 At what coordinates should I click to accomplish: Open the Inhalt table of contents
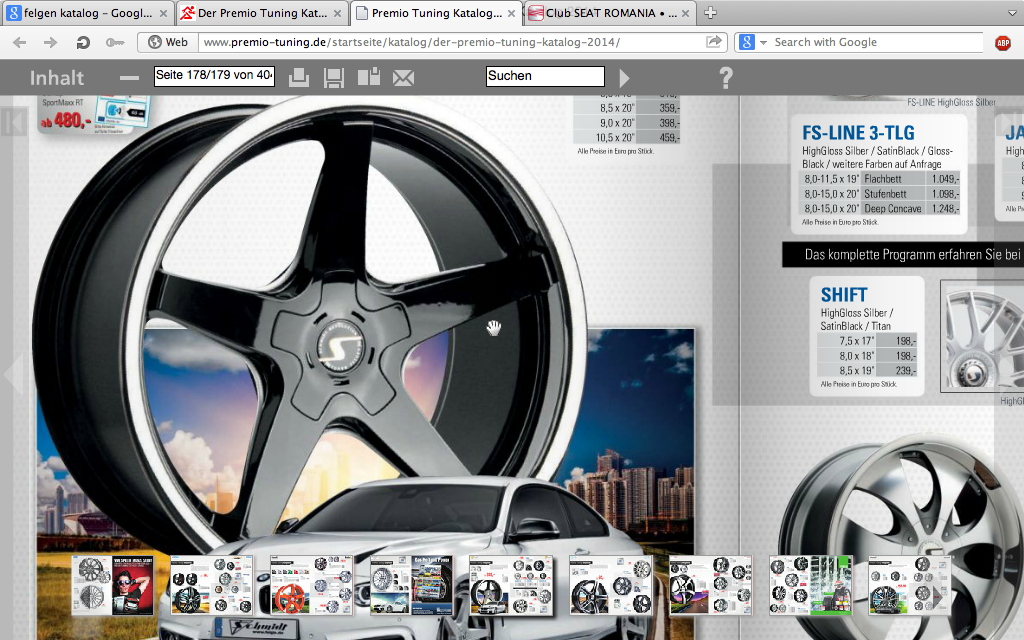(57, 78)
